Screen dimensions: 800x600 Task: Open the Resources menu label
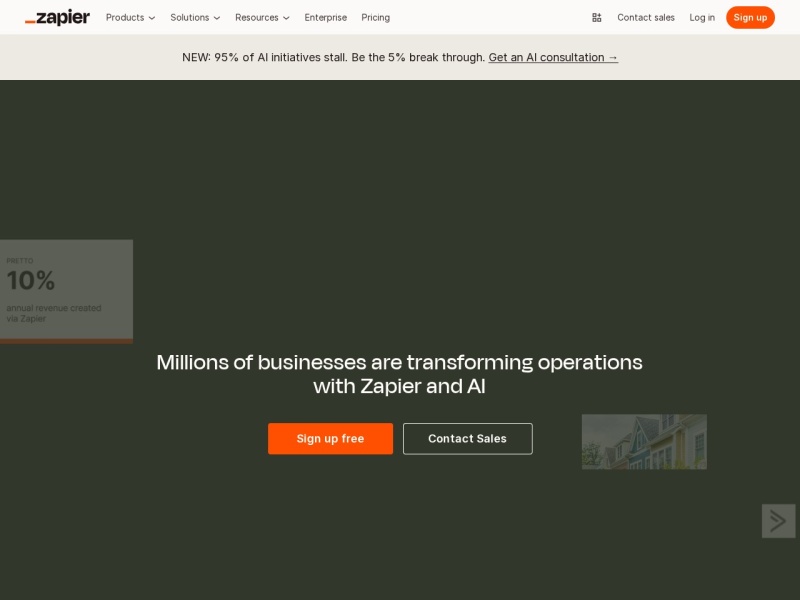point(257,17)
